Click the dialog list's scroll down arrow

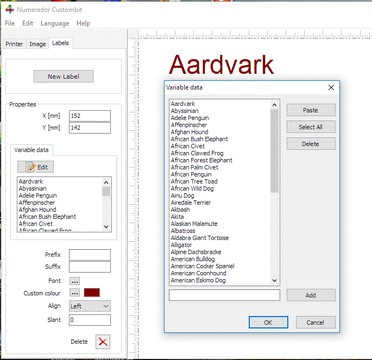click(274, 281)
